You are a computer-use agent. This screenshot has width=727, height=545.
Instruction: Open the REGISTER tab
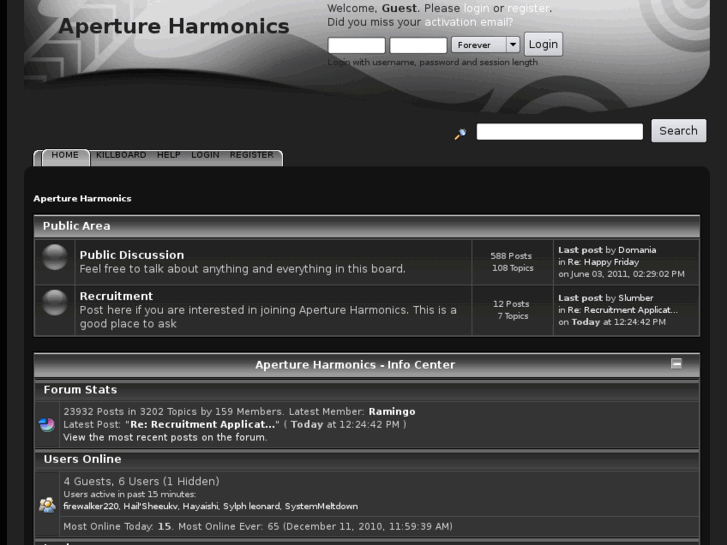251,155
